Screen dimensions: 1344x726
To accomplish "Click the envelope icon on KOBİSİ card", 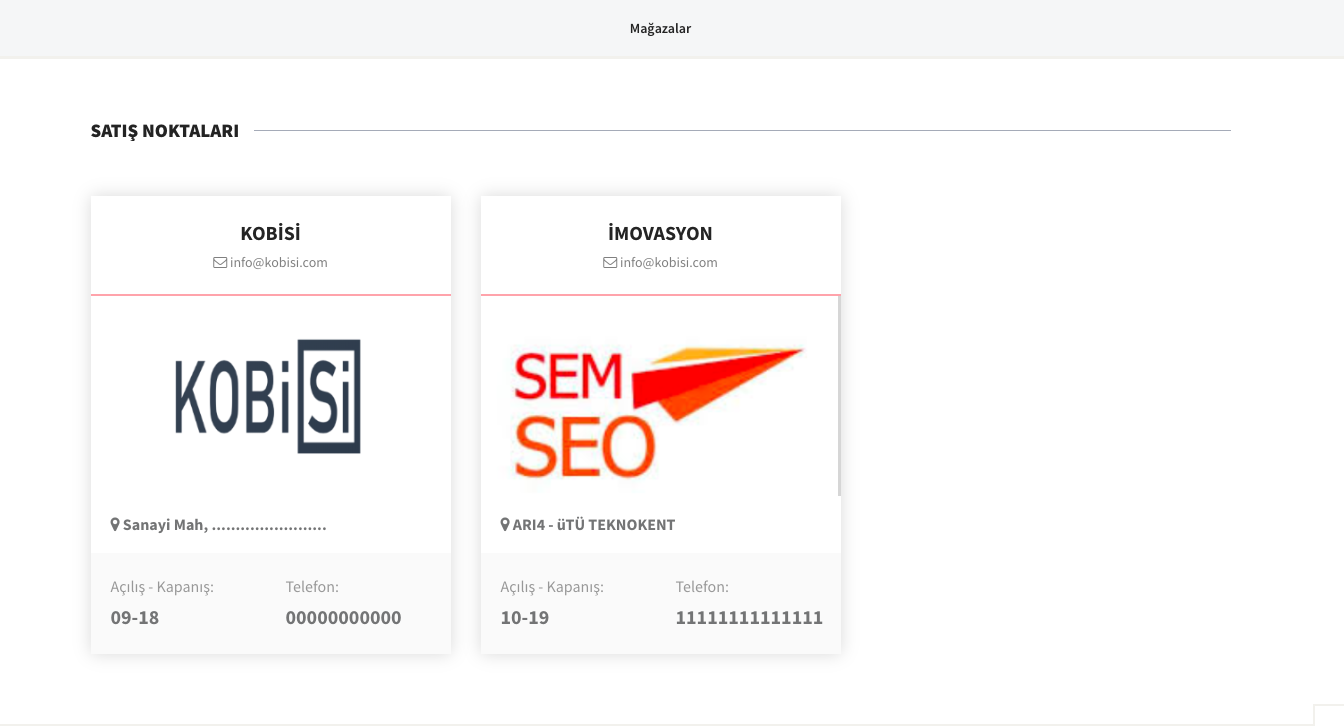I will click(x=220, y=263).
